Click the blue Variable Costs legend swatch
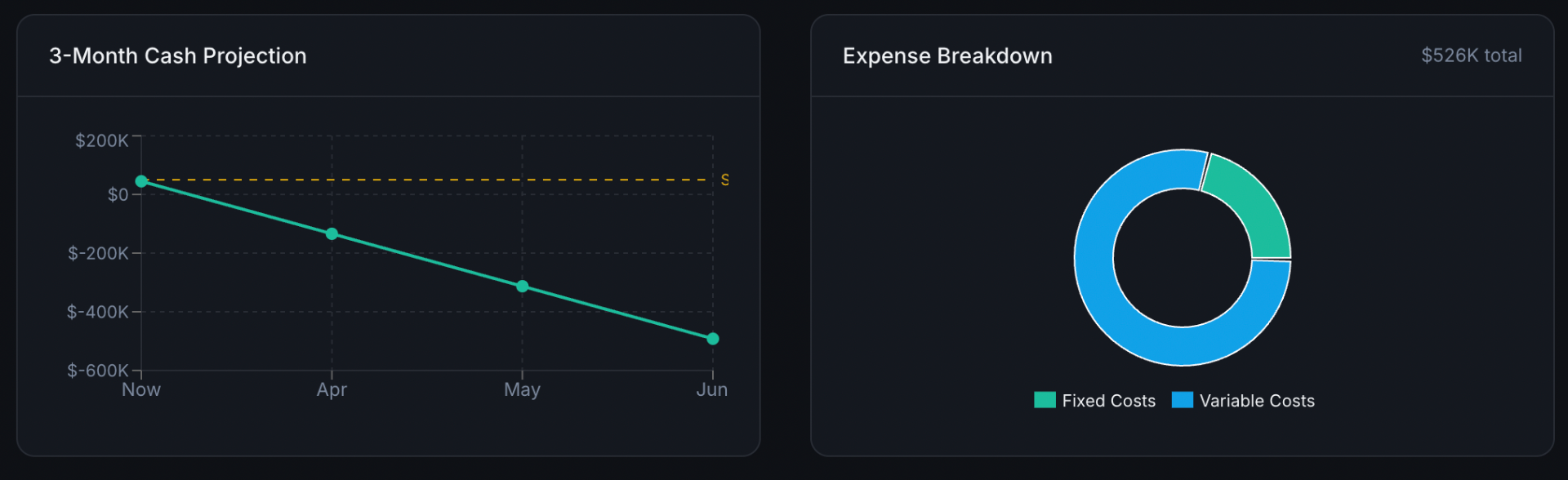1568x480 pixels. pyautogui.click(x=1183, y=400)
